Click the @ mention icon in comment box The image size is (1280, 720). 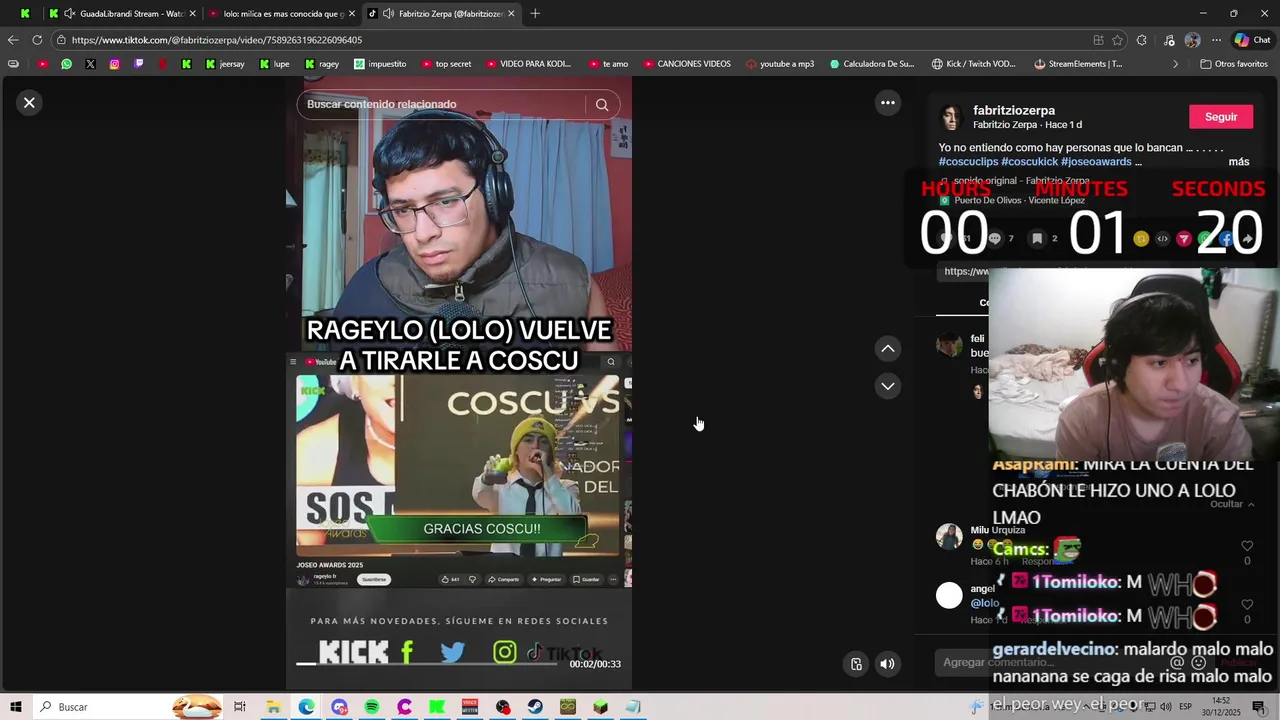pos(1177,662)
